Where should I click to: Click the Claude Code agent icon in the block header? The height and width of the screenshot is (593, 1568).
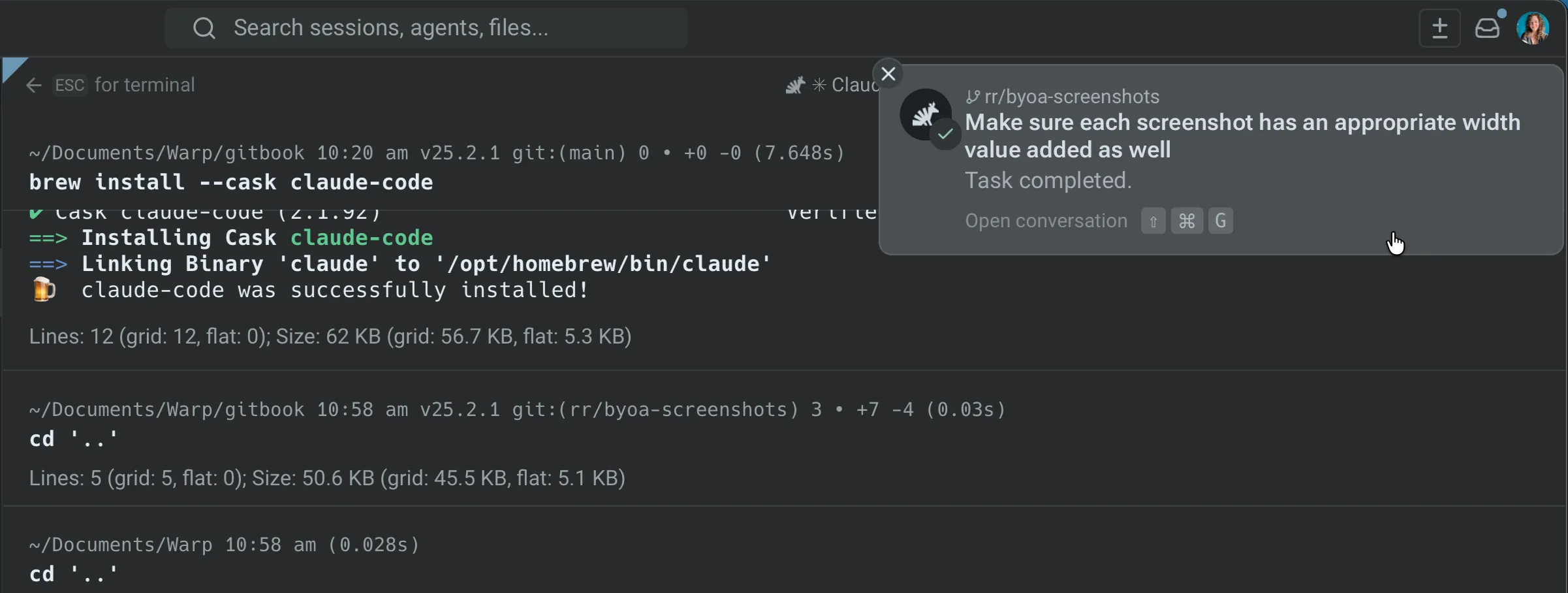tap(795, 85)
